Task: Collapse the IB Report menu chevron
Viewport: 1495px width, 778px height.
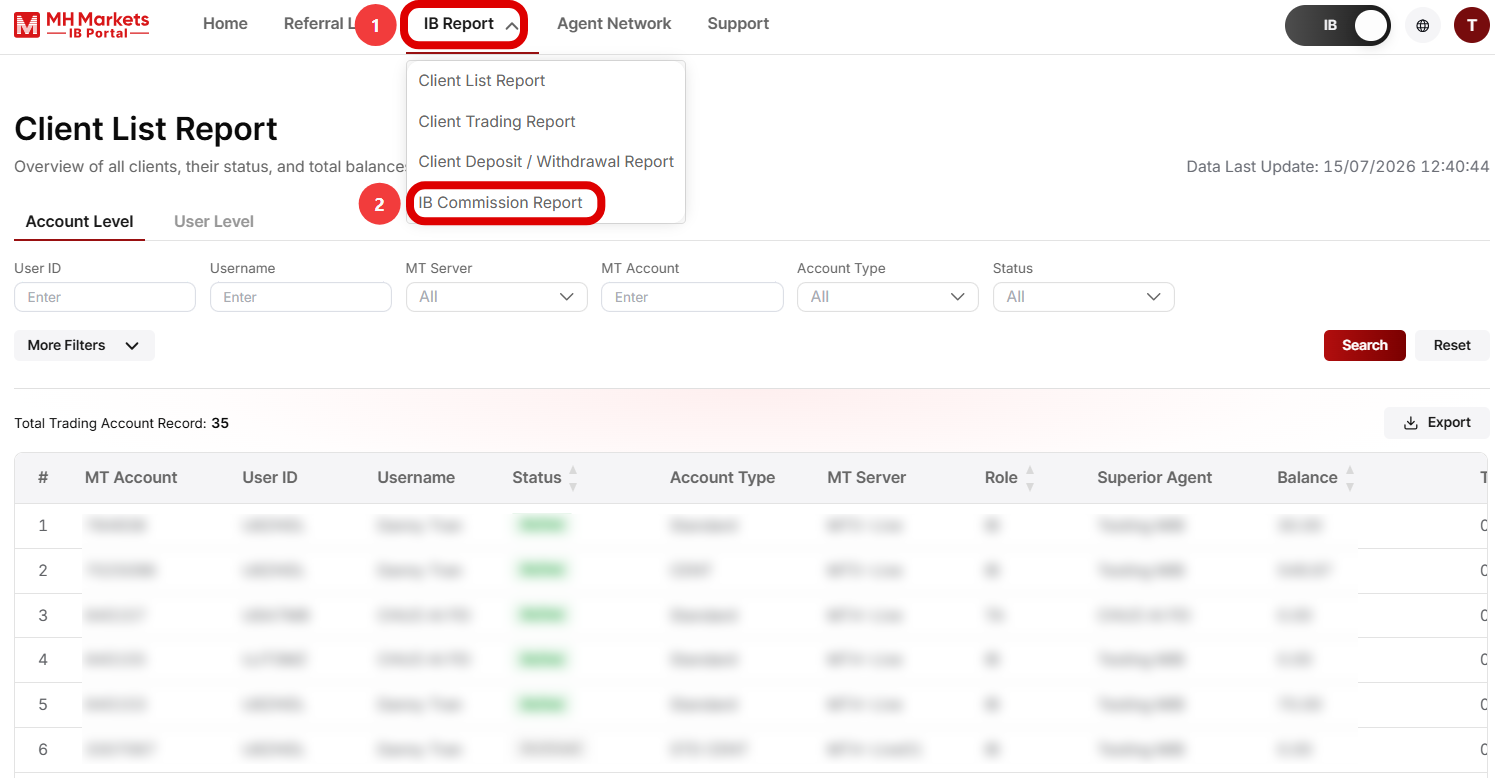Action: pos(511,25)
